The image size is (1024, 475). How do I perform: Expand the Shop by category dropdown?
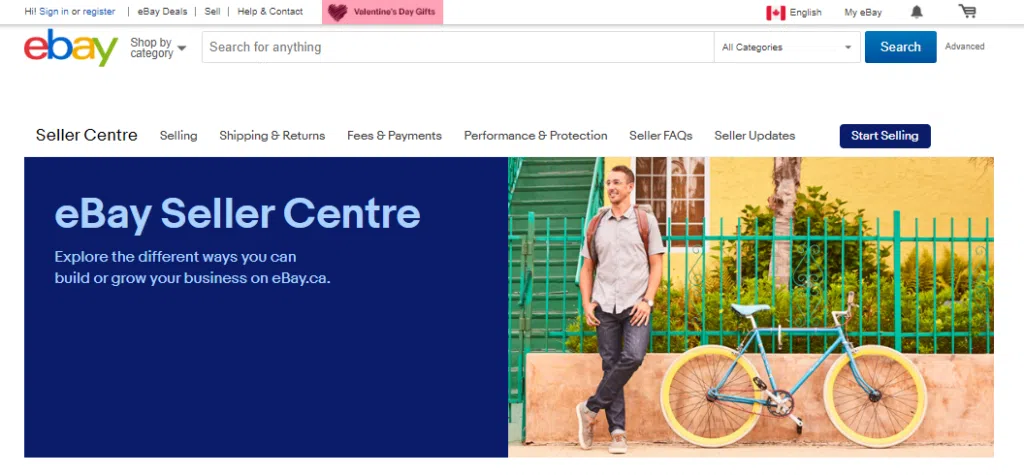click(x=158, y=48)
